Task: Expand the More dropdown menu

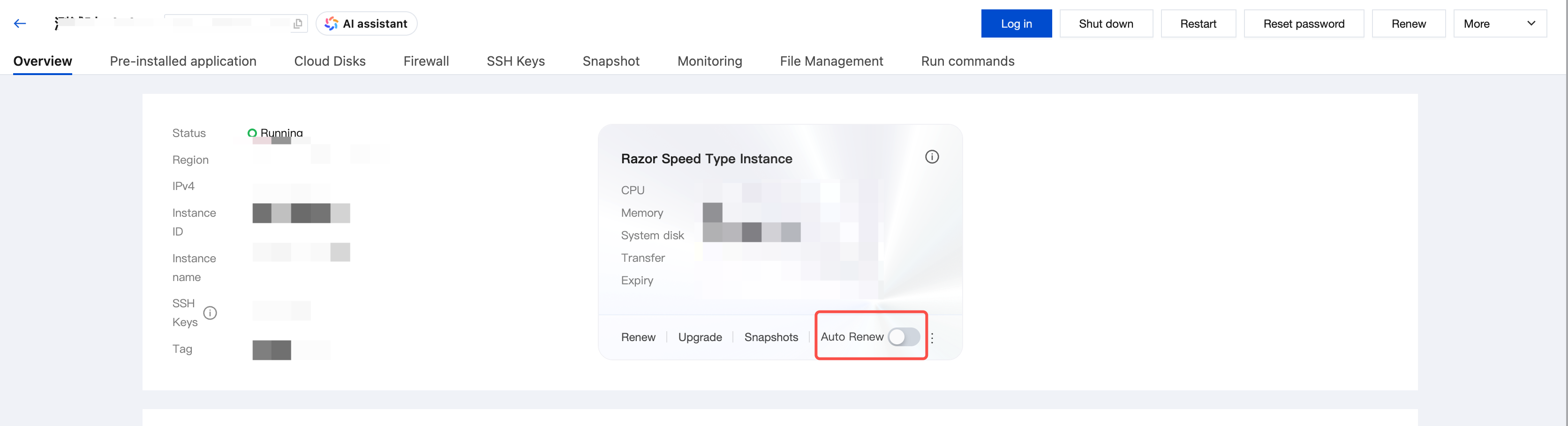Action: click(1500, 24)
